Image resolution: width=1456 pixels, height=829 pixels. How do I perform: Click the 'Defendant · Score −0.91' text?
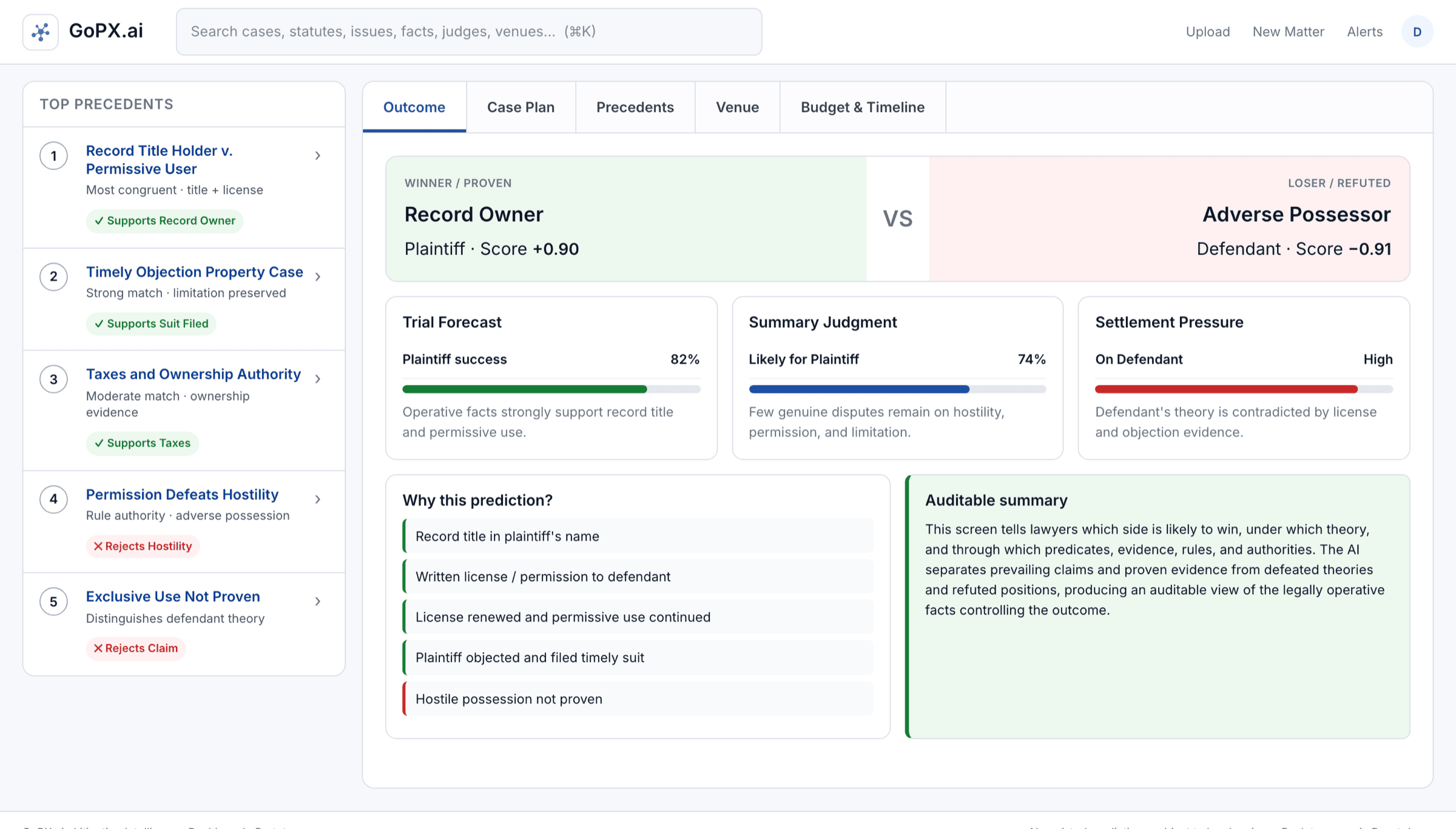(1293, 249)
